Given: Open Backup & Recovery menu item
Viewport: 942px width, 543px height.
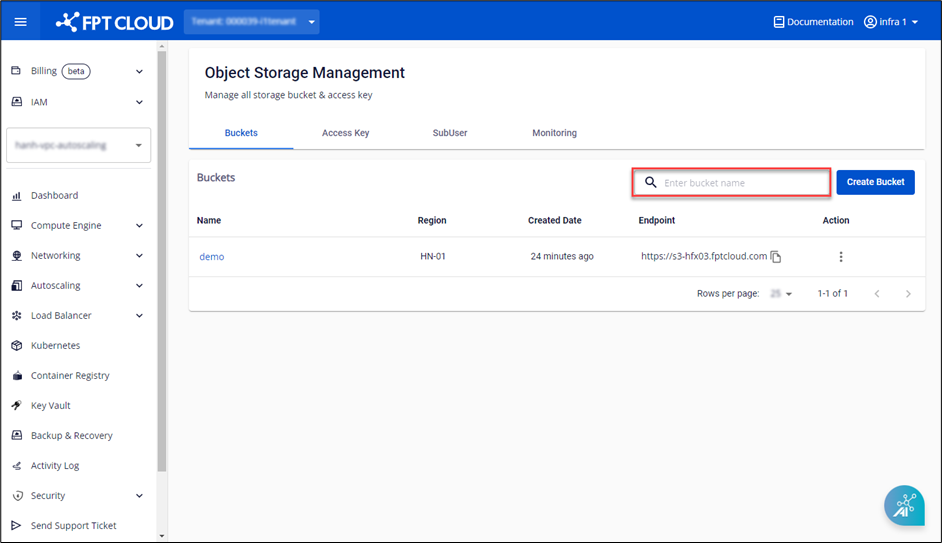Looking at the screenshot, I should pyautogui.click(x=71, y=435).
